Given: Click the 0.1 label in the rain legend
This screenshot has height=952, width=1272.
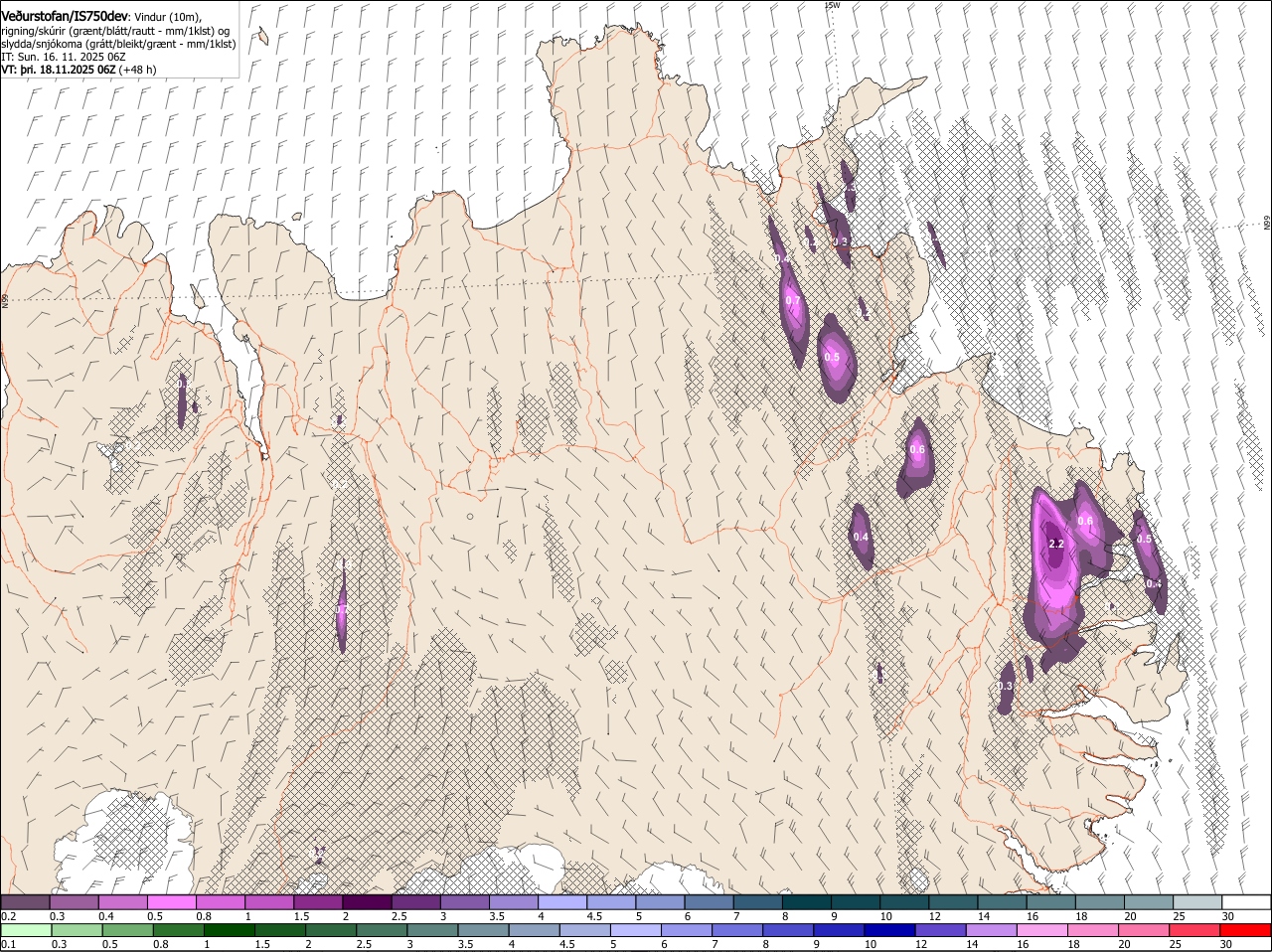Looking at the screenshot, I should (8, 944).
